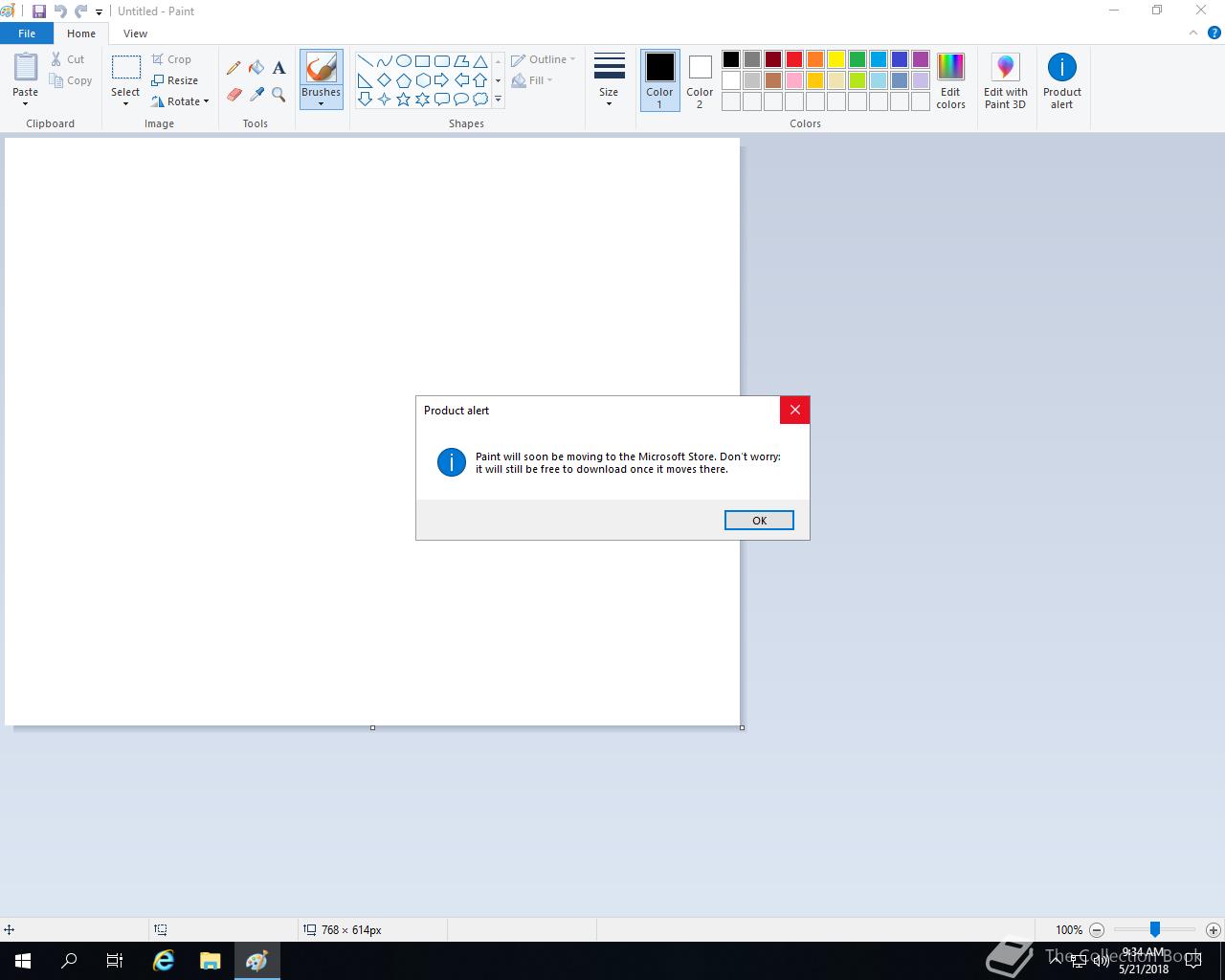Viewport: 1225px width, 980px height.
Task: Choose the Pentagon shape
Action: 403,79
